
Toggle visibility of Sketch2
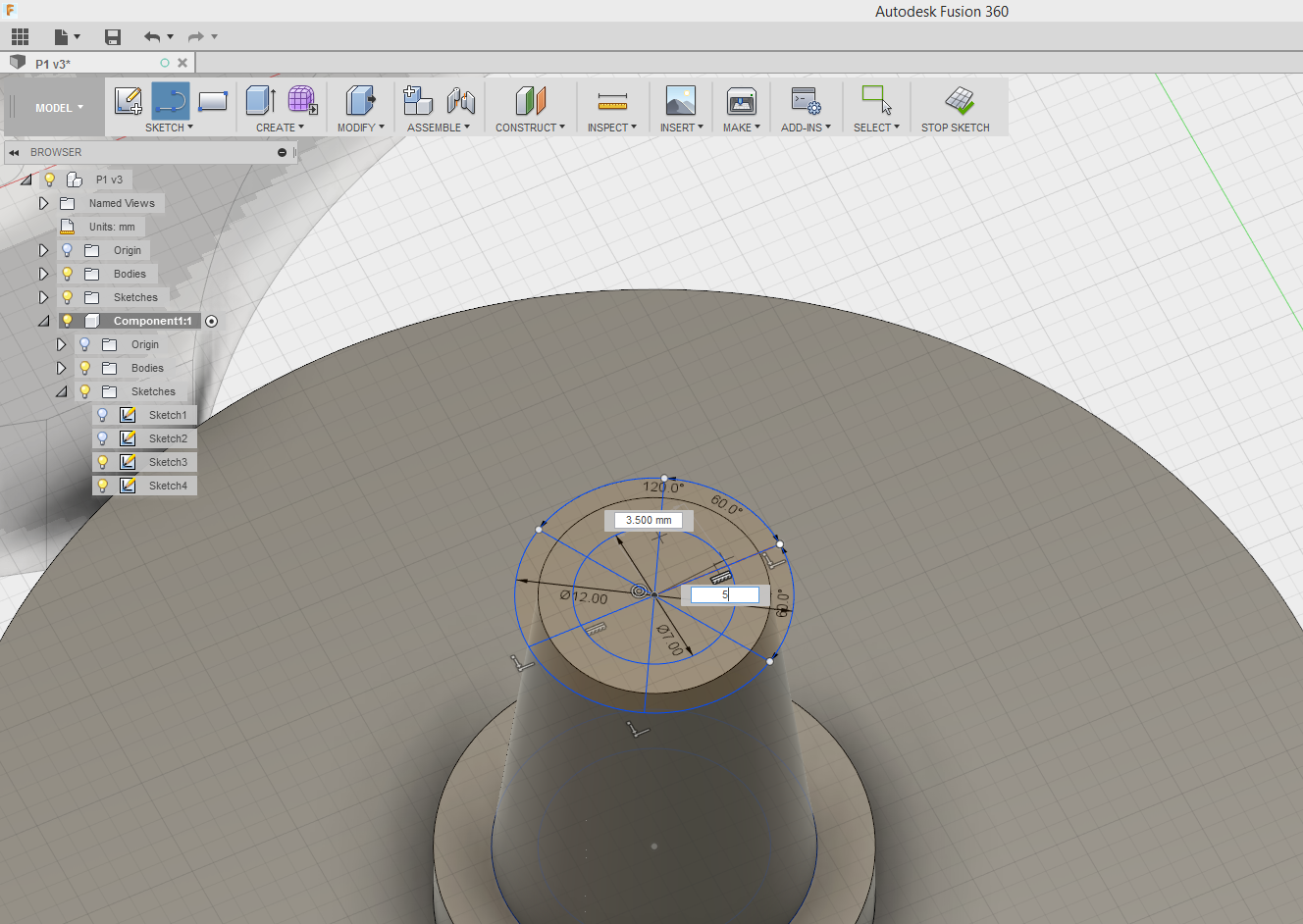(102, 438)
